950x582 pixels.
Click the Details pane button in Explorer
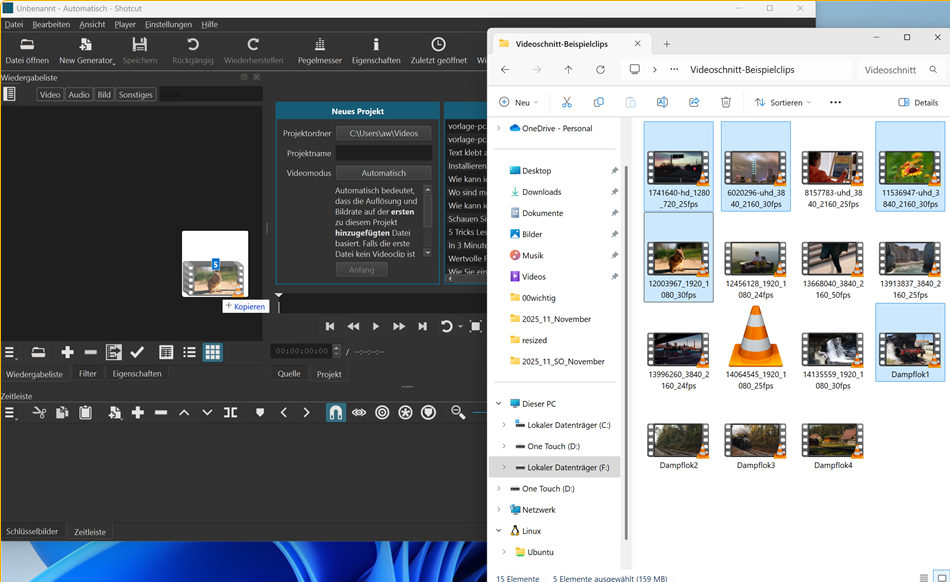(x=918, y=102)
